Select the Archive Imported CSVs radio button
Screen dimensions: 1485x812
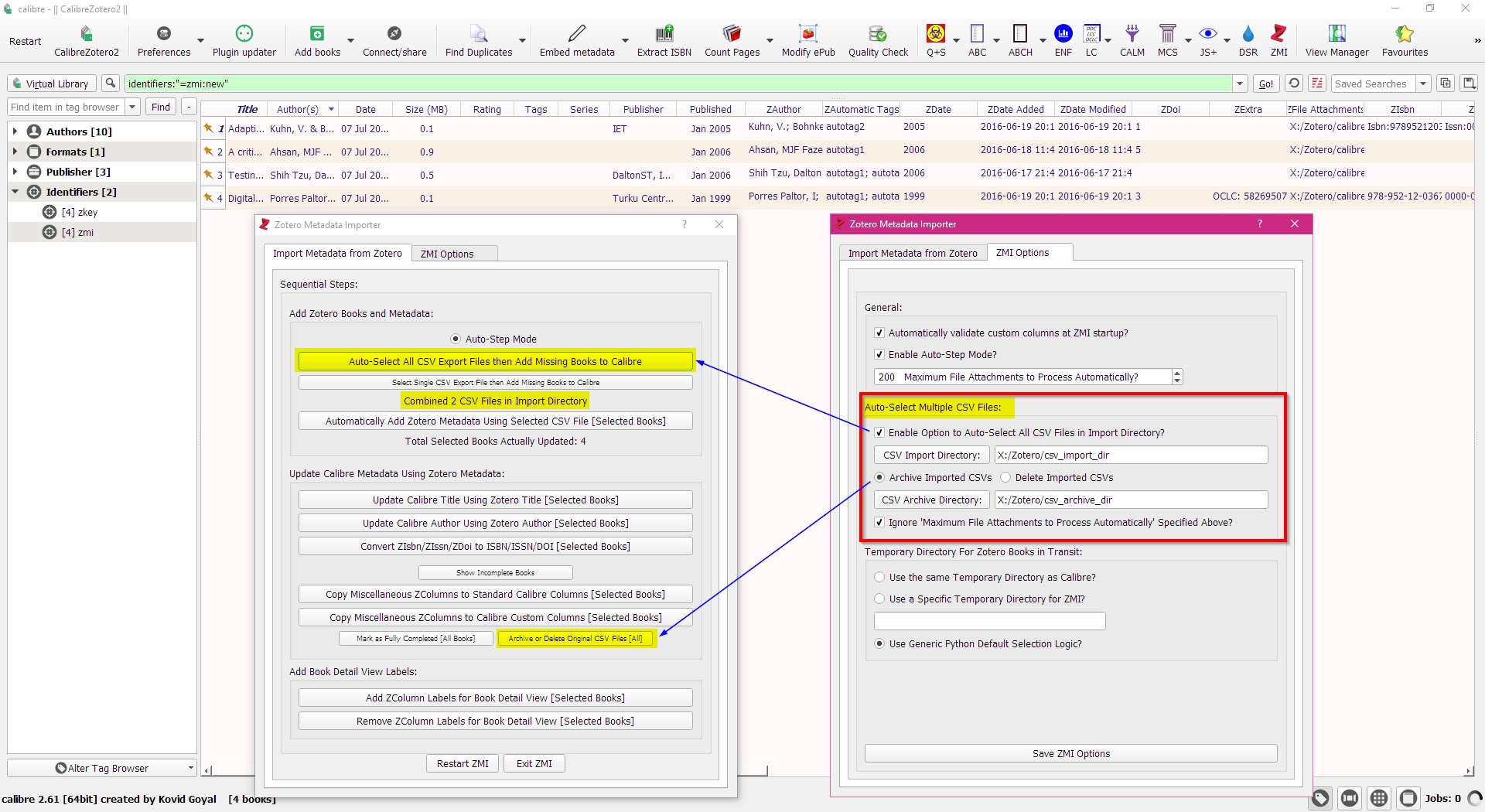point(879,478)
